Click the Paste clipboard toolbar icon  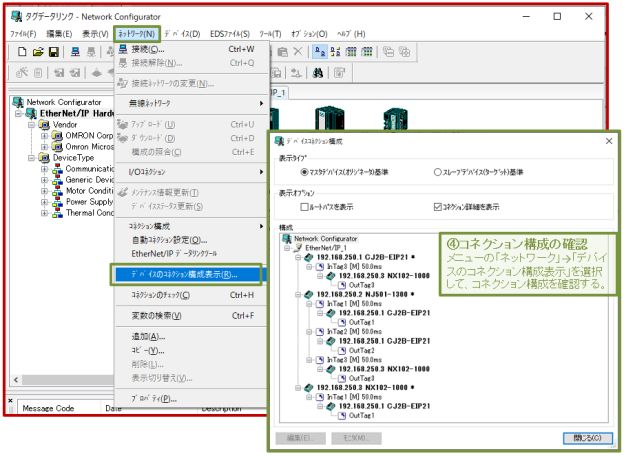[282, 52]
